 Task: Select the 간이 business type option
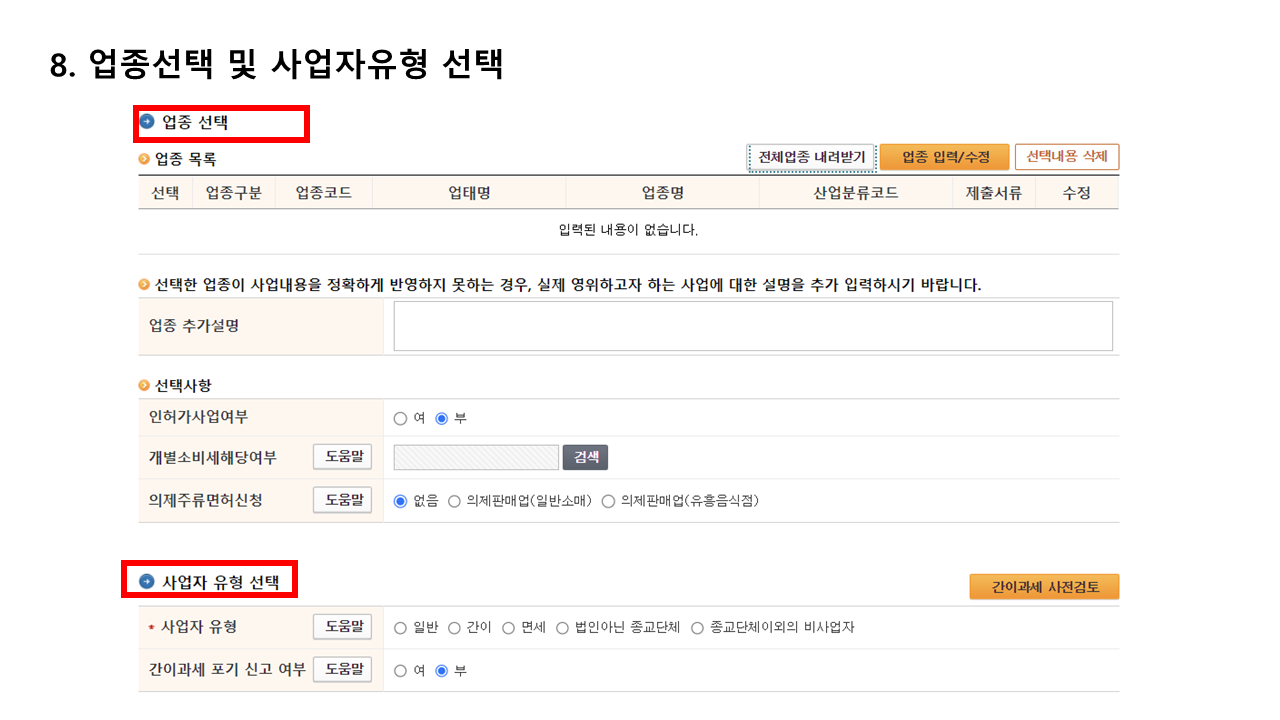pyautogui.click(x=452, y=628)
